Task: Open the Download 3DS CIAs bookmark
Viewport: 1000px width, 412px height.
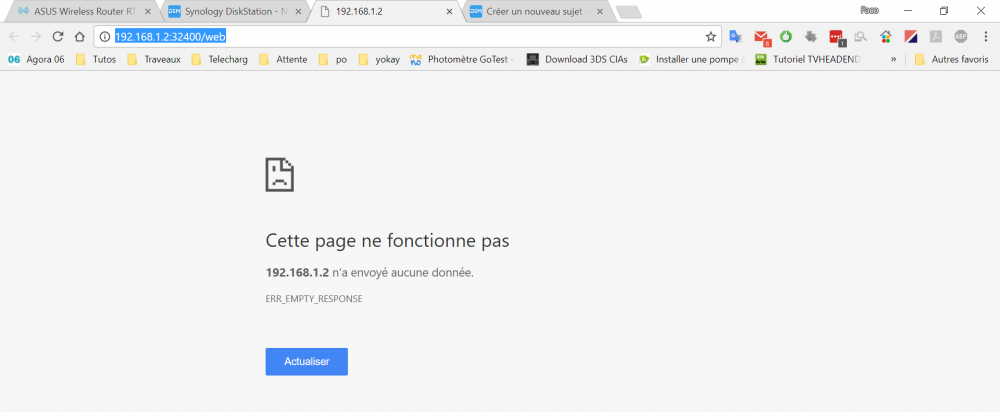Action: click(577, 59)
